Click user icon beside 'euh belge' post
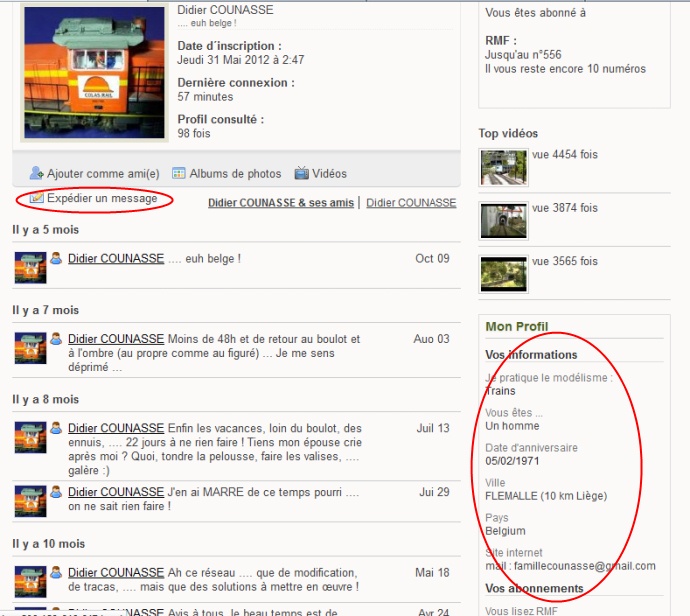The height and width of the screenshot is (616, 690). coord(57,259)
